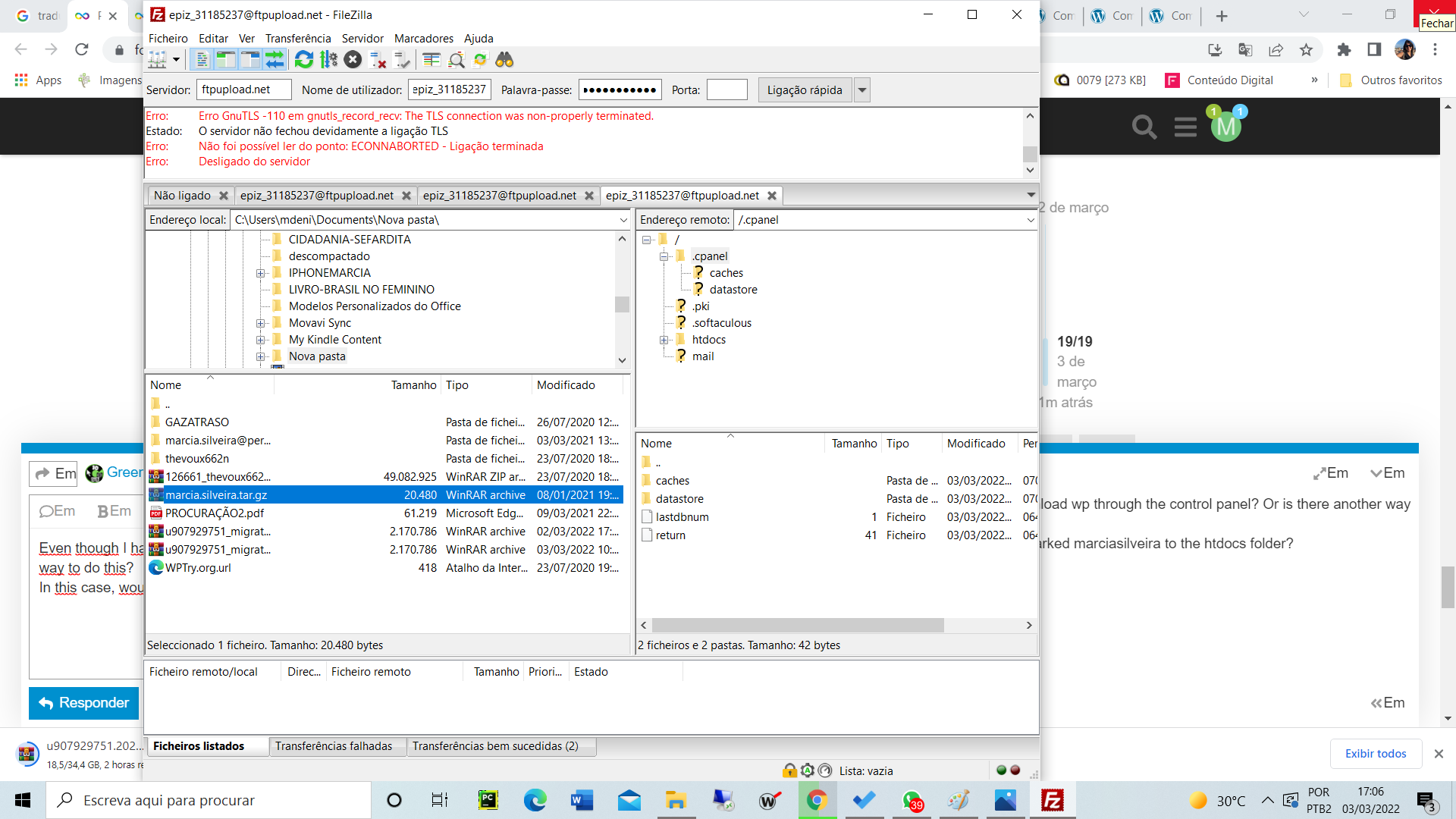The image size is (1456, 819).
Task: Switch to Transferências falhadas tab
Action: (x=334, y=746)
